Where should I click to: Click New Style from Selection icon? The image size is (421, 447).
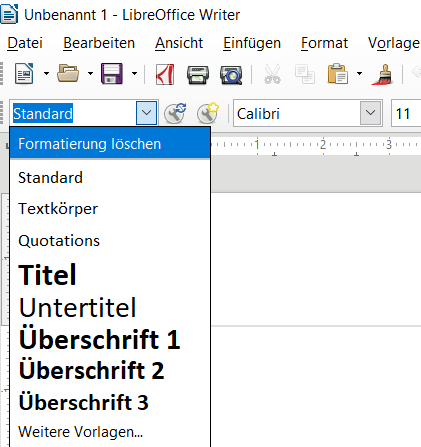coord(208,113)
